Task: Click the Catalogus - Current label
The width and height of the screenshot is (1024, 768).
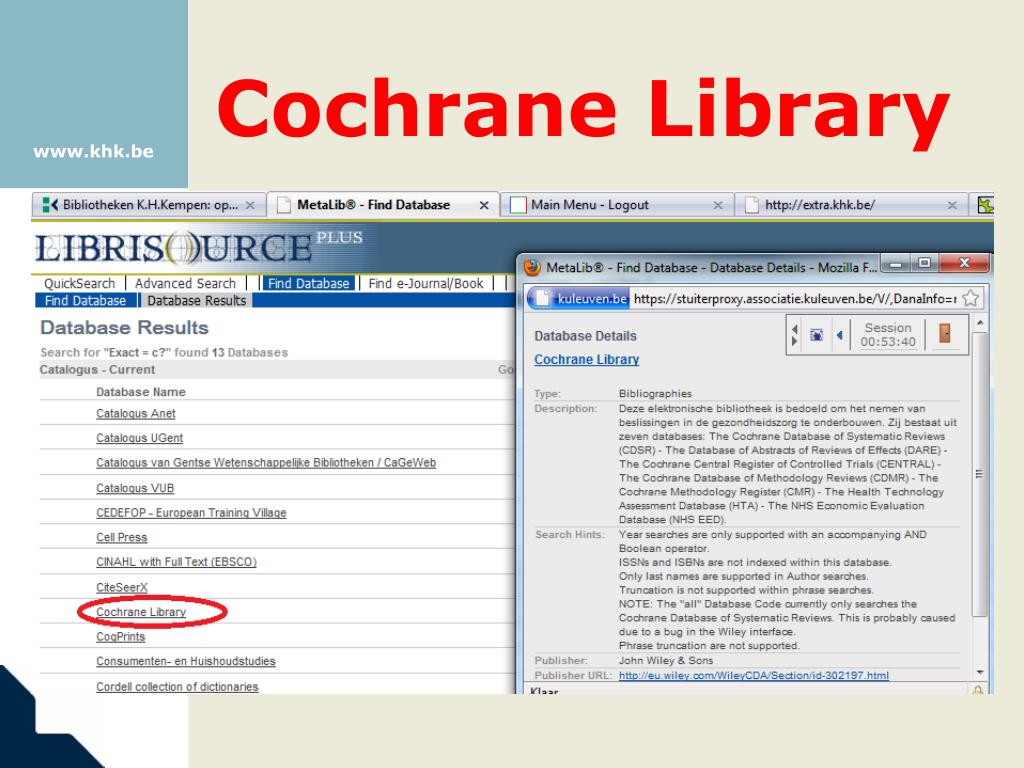Action: (97, 370)
